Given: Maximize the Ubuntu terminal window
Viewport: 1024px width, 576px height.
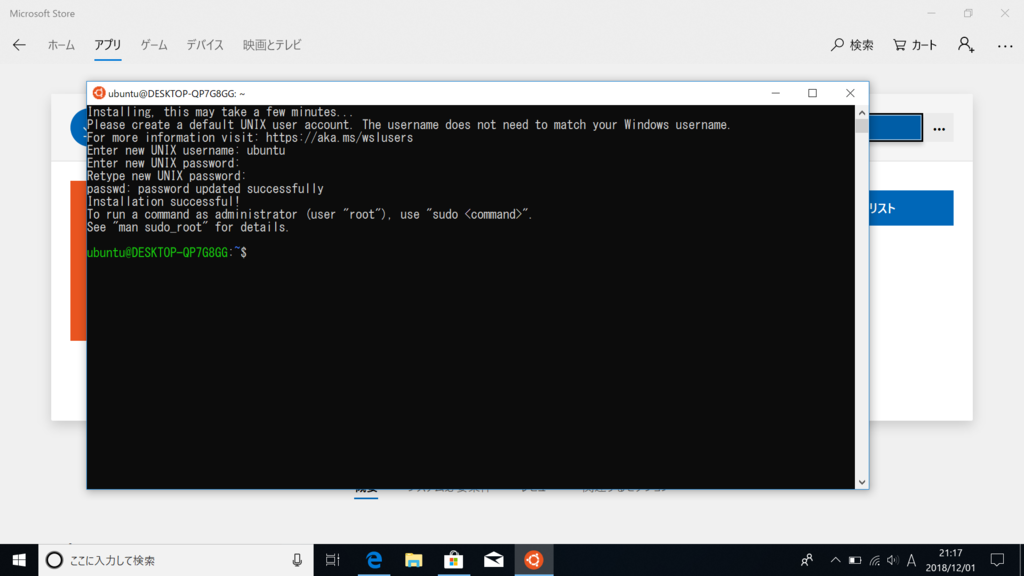Looking at the screenshot, I should tap(812, 93).
